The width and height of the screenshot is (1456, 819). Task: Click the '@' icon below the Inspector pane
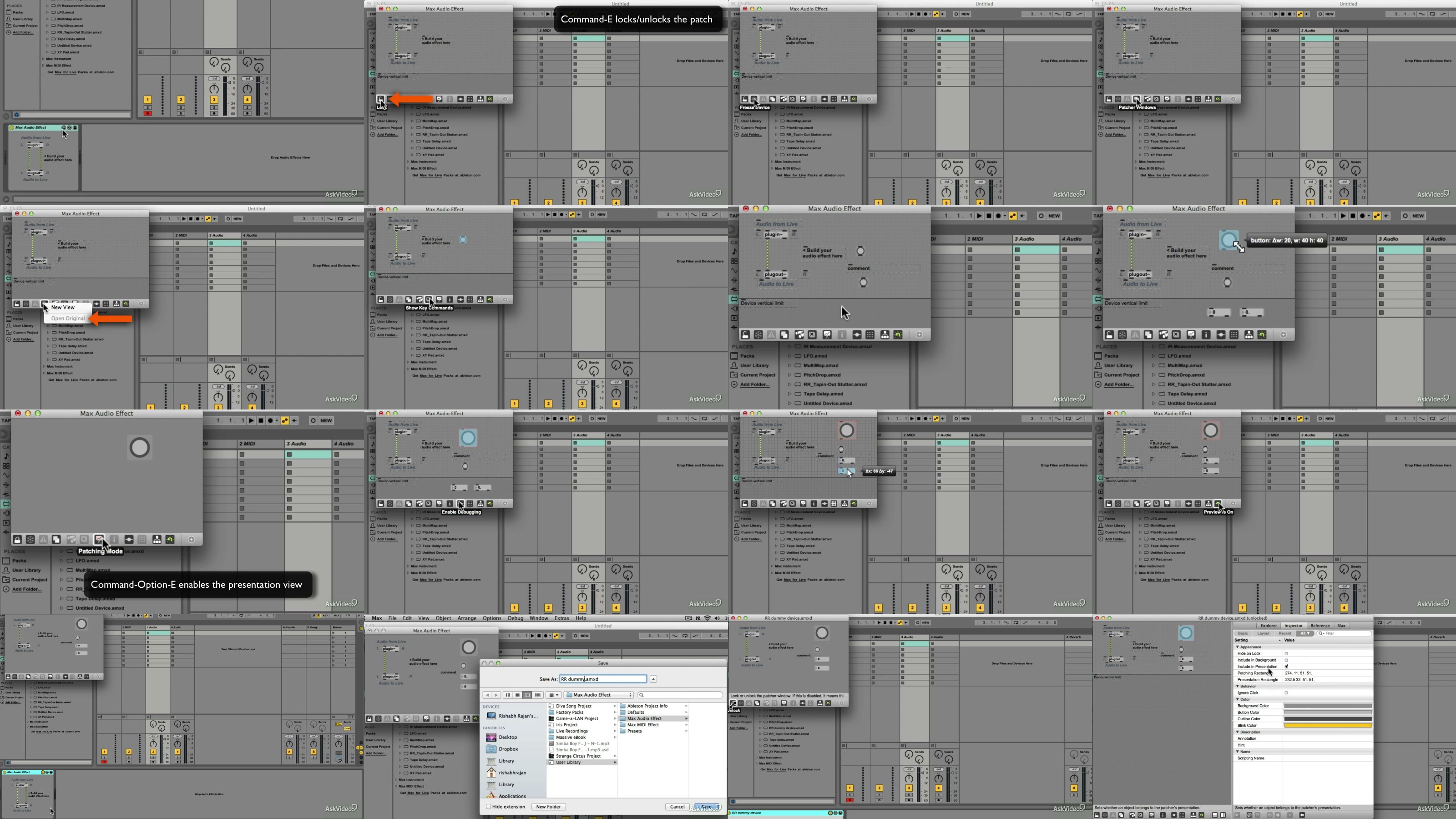coord(1250,815)
